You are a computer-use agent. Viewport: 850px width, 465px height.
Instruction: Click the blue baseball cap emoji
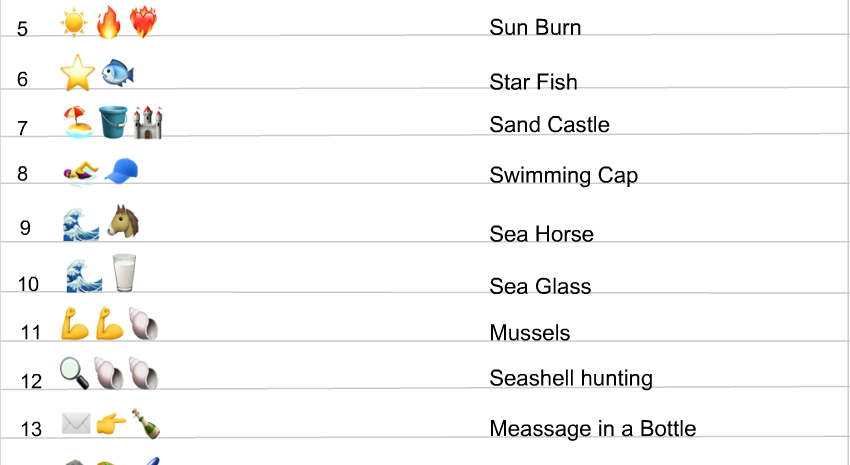point(121,171)
